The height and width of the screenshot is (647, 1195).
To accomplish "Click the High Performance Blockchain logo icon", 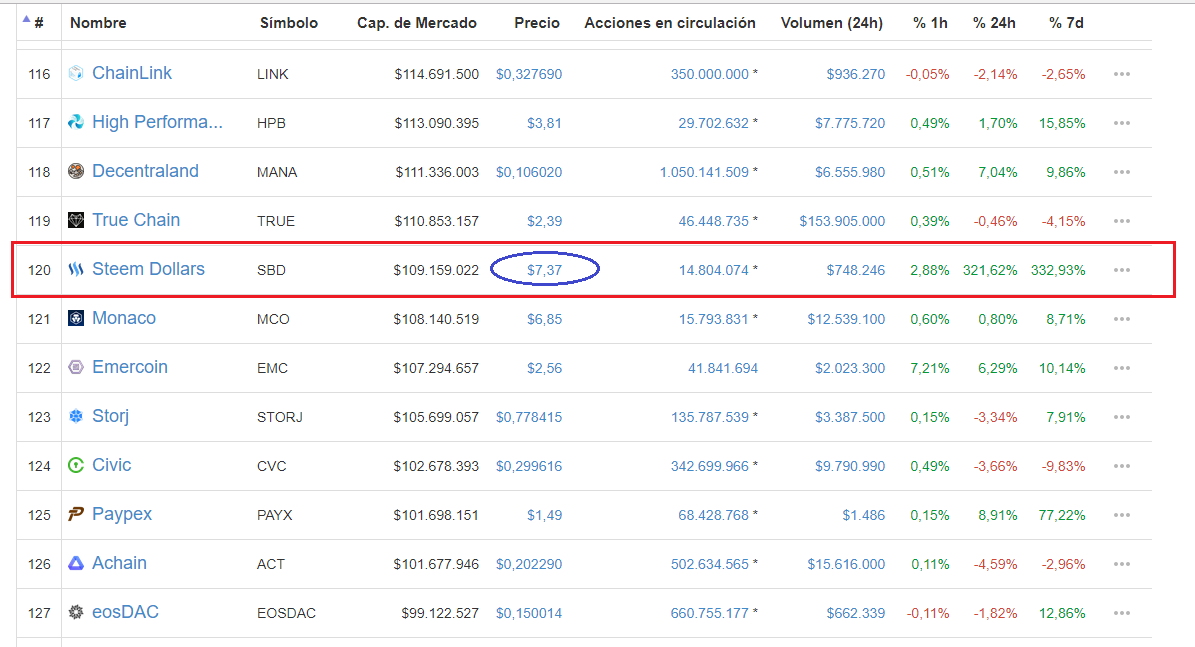I will pos(75,122).
